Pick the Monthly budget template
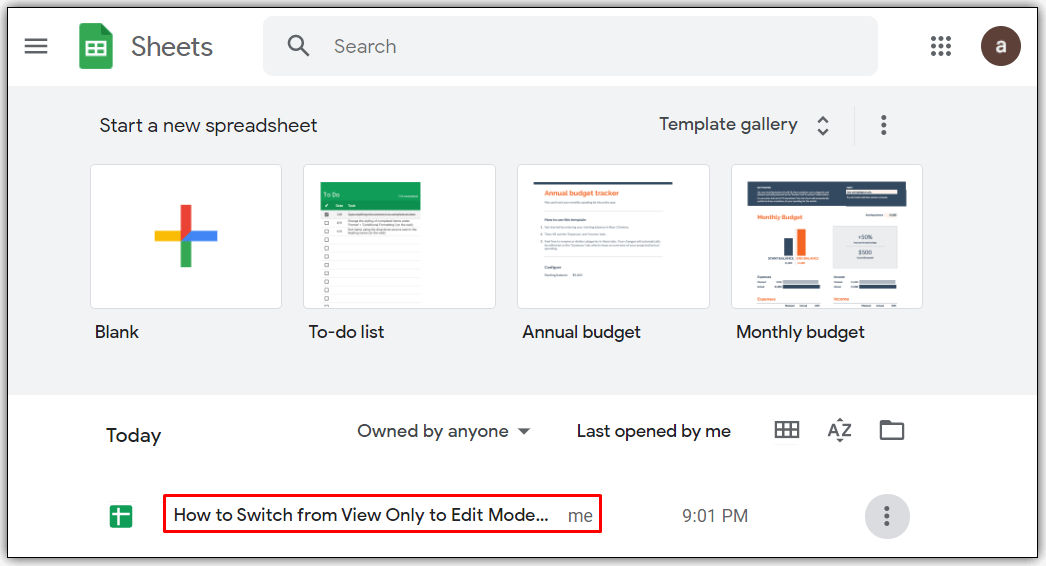 coord(827,237)
